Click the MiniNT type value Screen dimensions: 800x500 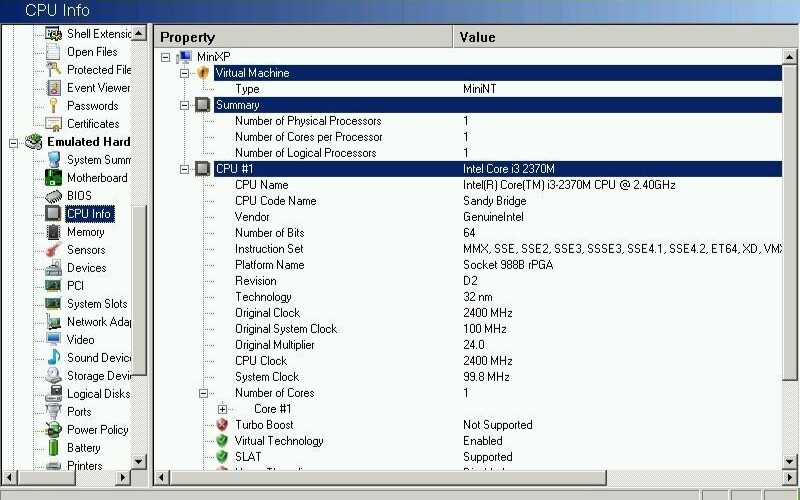(x=480, y=89)
